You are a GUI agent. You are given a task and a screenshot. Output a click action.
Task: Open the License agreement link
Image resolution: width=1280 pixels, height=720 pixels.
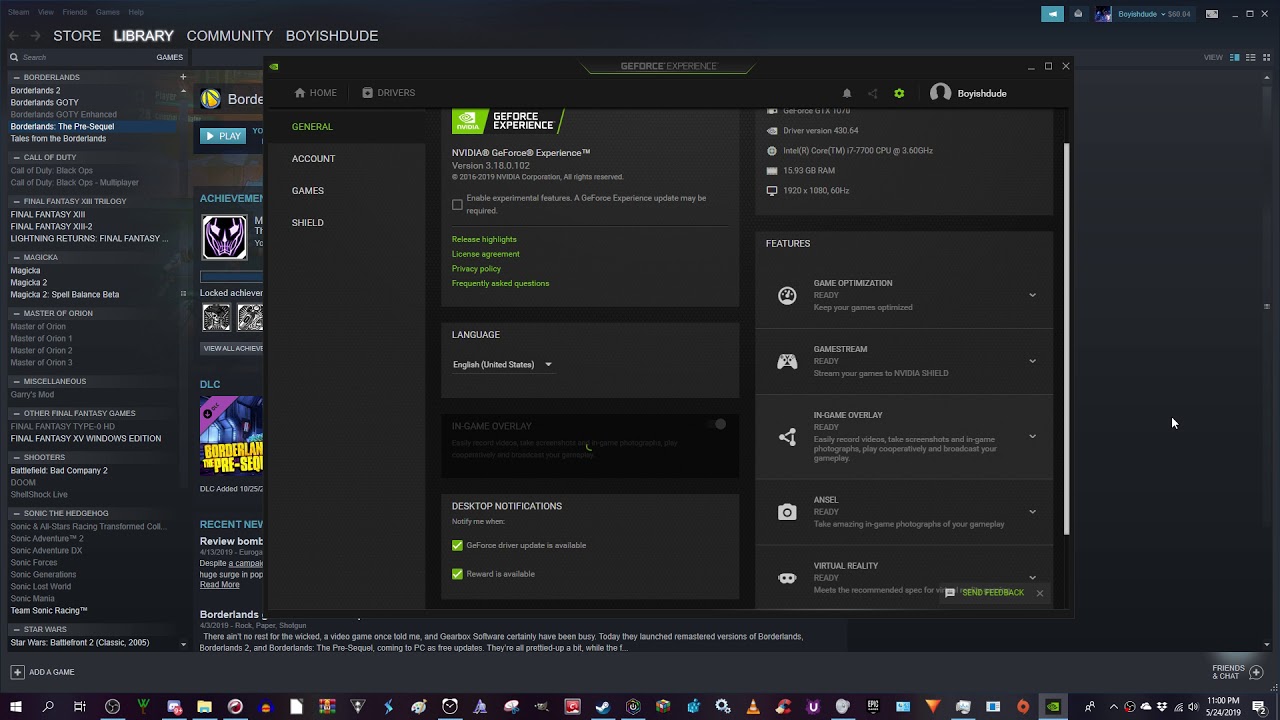485,254
